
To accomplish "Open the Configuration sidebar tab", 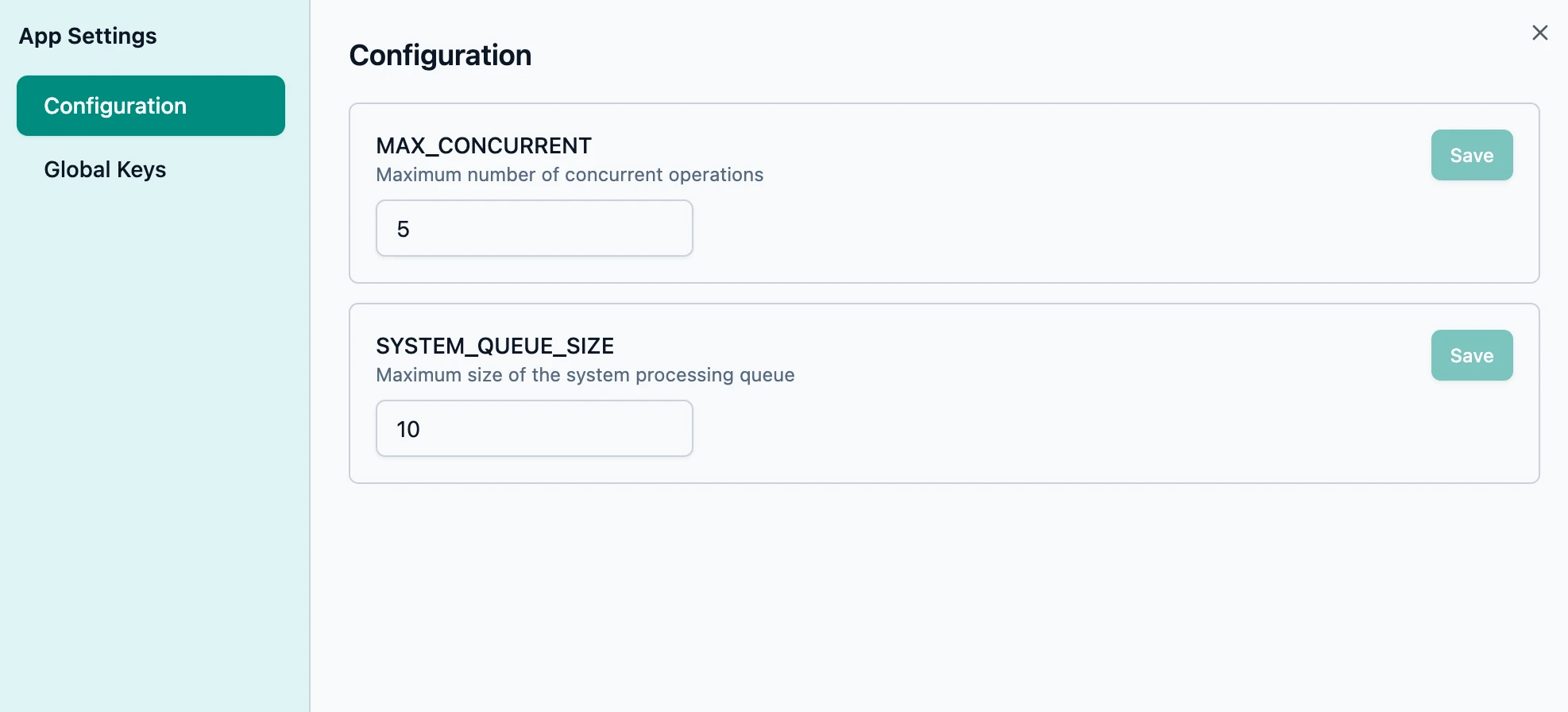I will pyautogui.click(x=150, y=106).
